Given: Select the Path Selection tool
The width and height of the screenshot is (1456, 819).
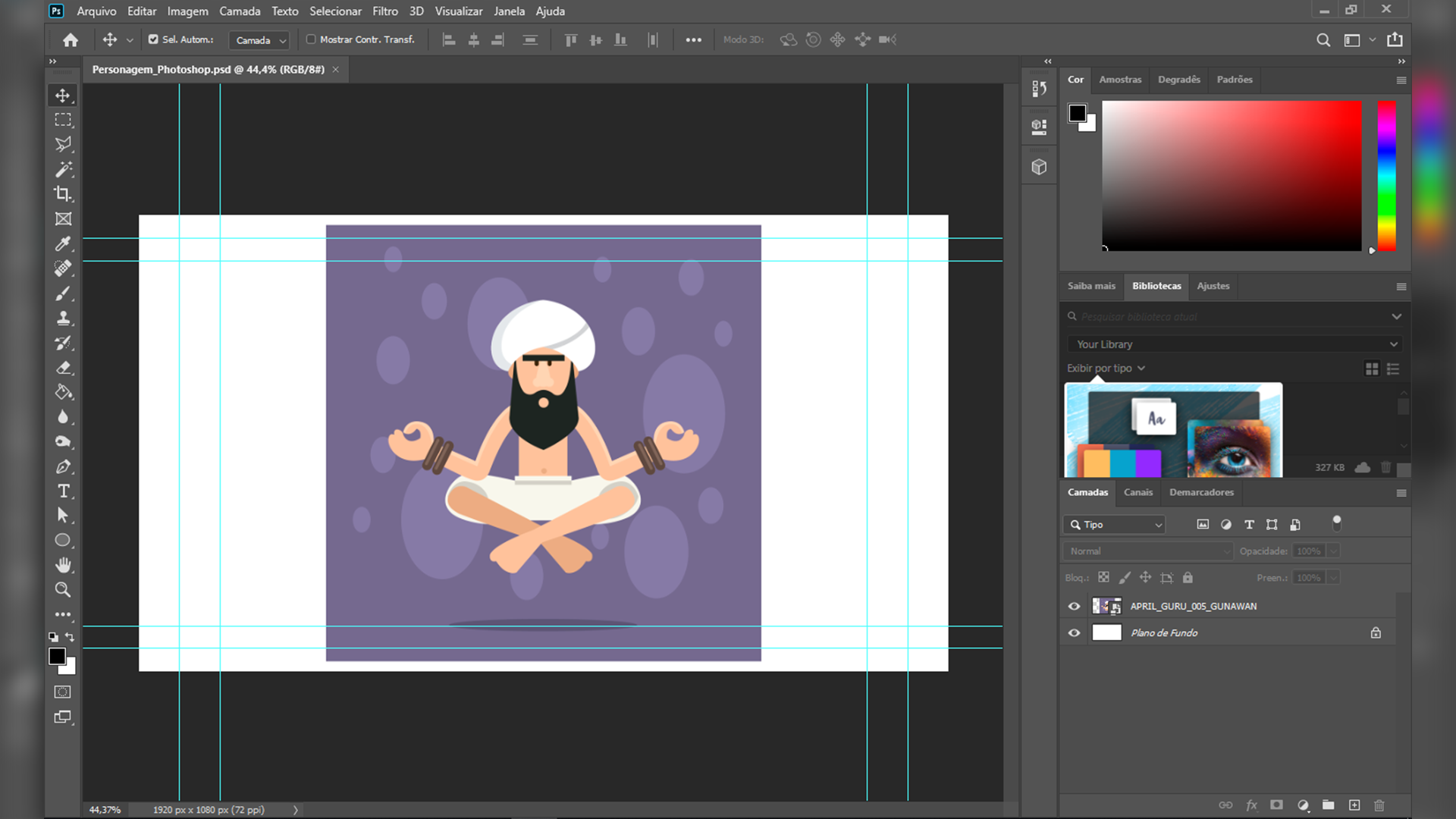Looking at the screenshot, I should [63, 516].
